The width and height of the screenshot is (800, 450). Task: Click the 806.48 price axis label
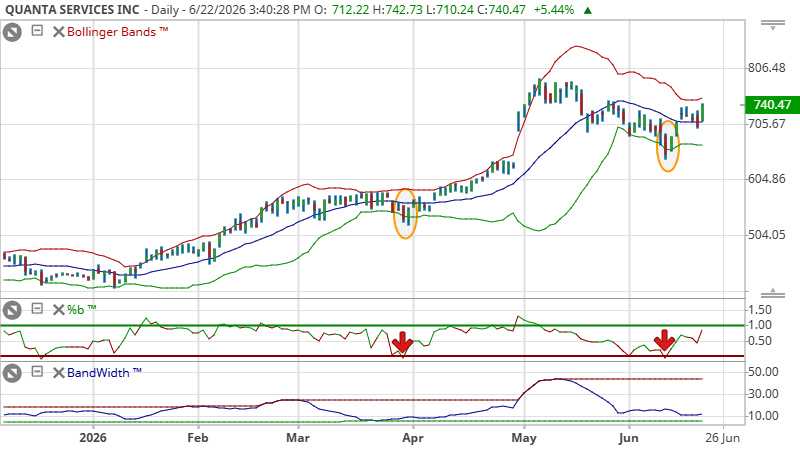point(766,68)
